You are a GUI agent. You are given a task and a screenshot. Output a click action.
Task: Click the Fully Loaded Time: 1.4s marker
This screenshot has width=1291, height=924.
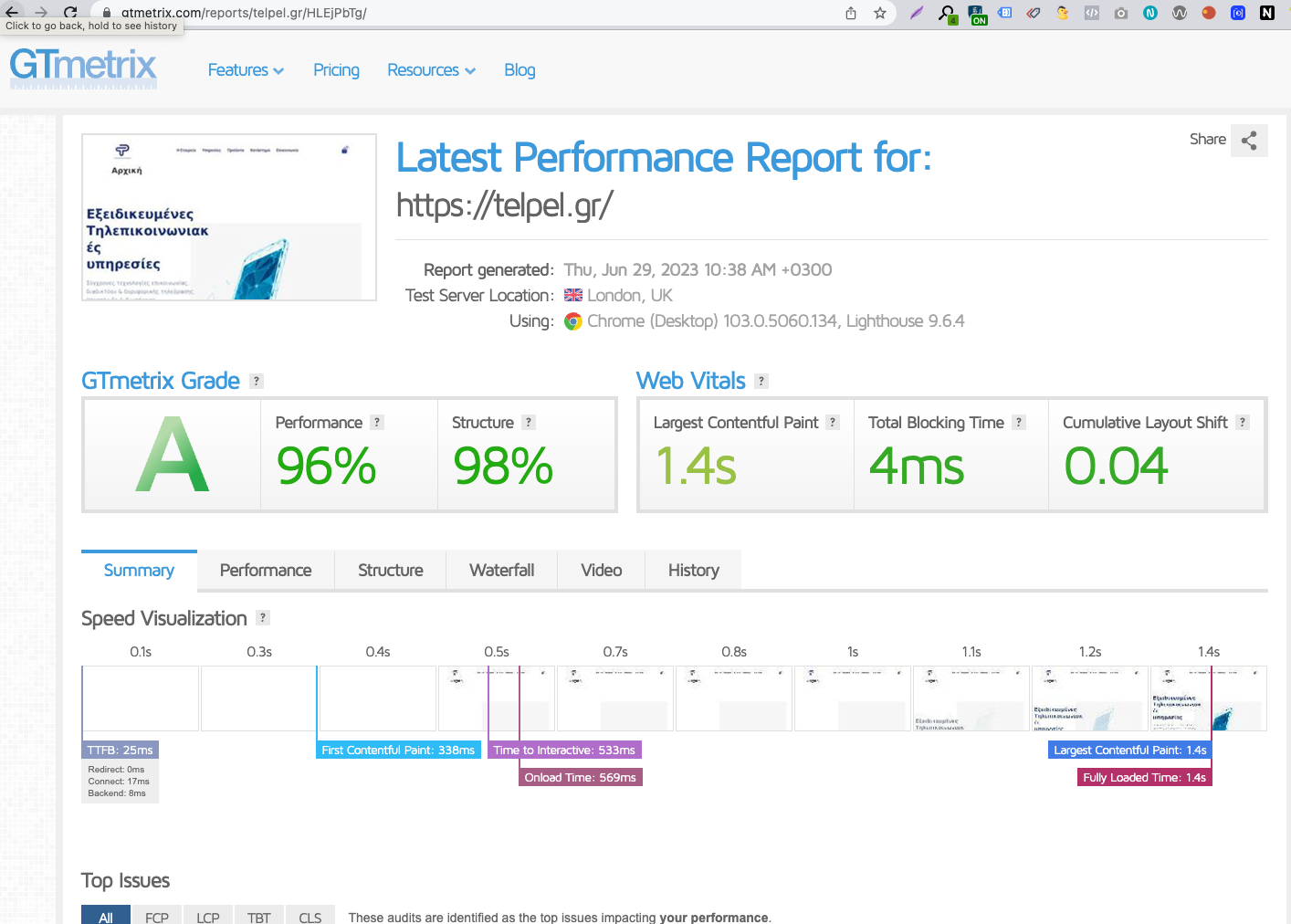1145,777
